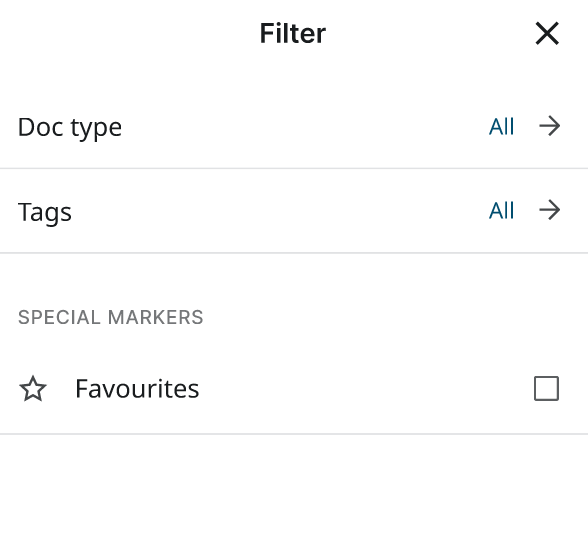Screen dimensions: 588x554
Task: Expand Doc type options via right arrow
Action: pyautogui.click(x=550, y=126)
